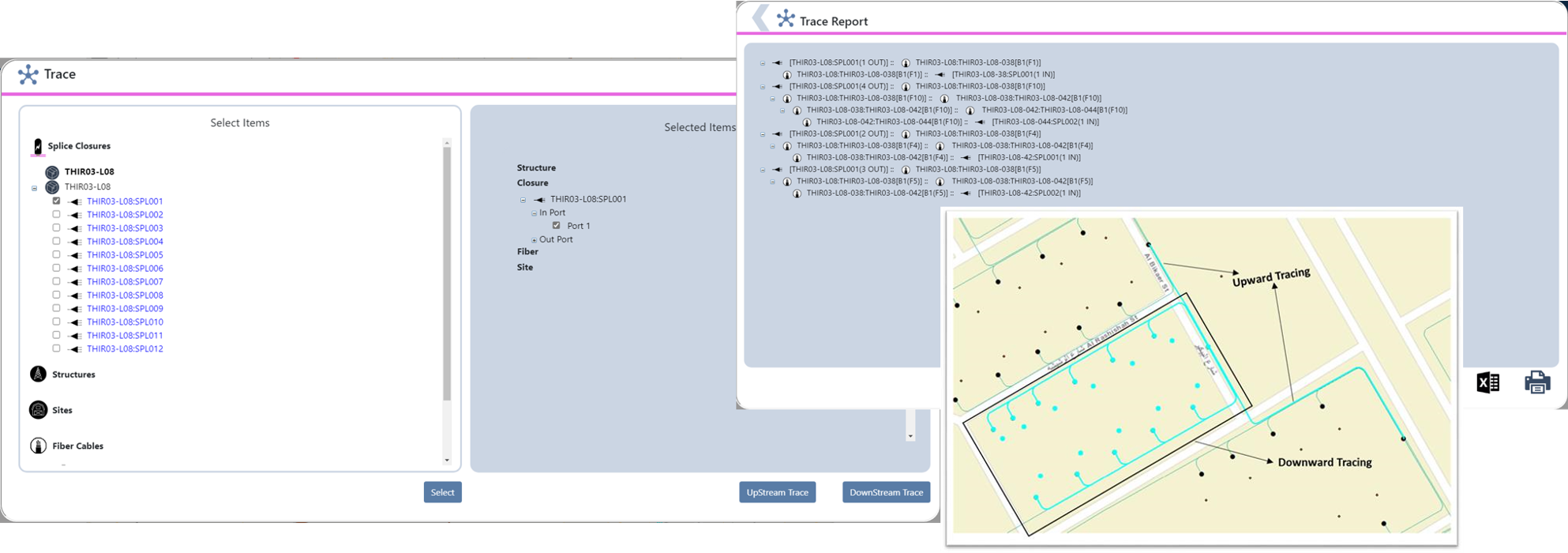Click the Fiber Cables category icon
1568x553 pixels.
tap(38, 446)
